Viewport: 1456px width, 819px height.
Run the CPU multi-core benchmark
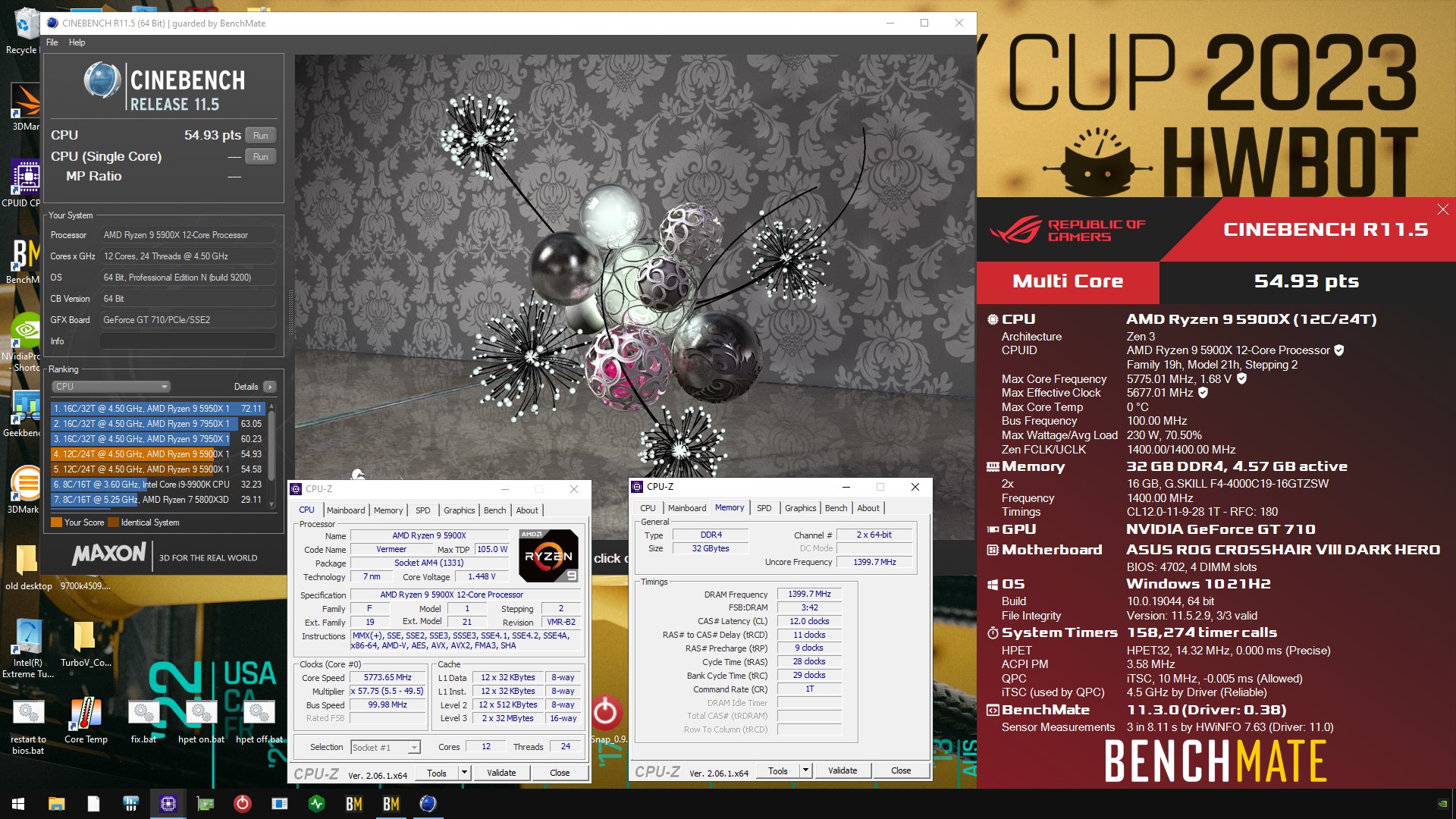(x=261, y=135)
